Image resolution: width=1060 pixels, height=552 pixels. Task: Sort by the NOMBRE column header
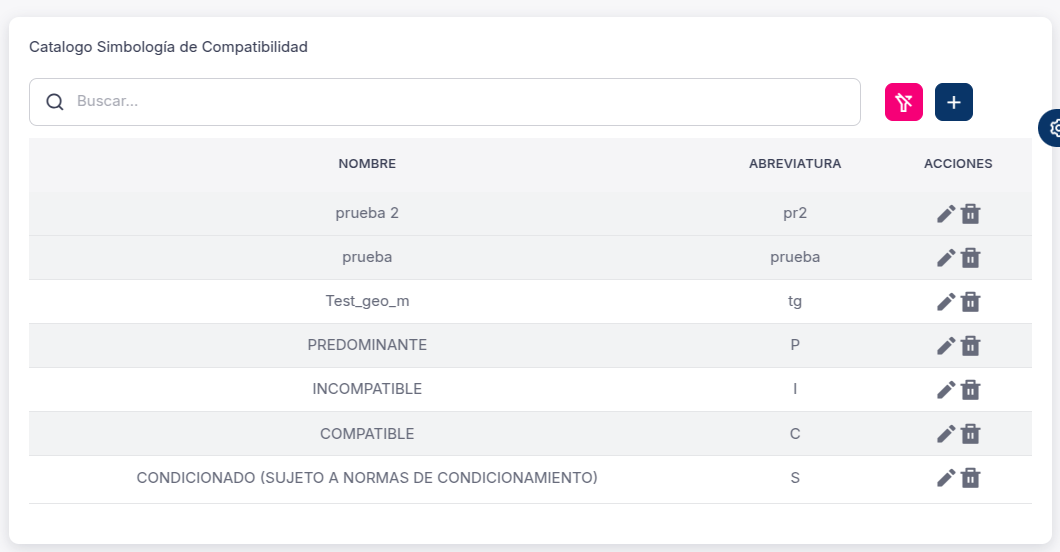(x=367, y=164)
